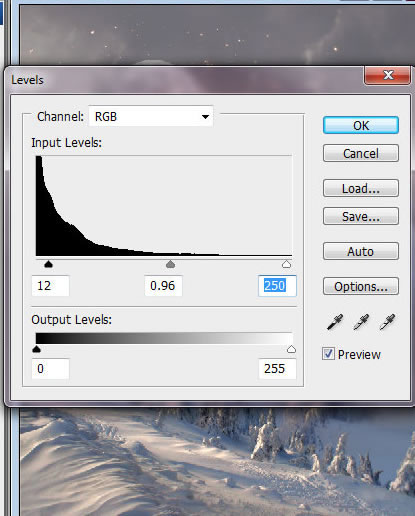The height and width of the screenshot is (516, 415).
Task: Click the Output Levels label
Action: (71, 320)
